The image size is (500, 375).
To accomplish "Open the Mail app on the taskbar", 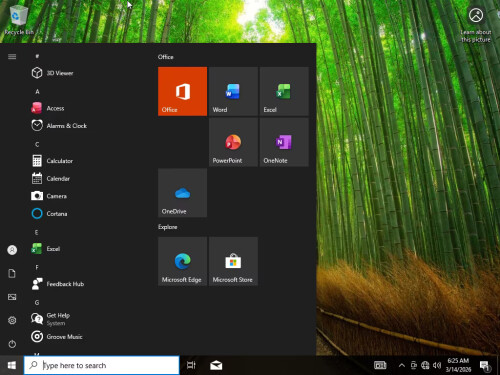I will (216, 365).
